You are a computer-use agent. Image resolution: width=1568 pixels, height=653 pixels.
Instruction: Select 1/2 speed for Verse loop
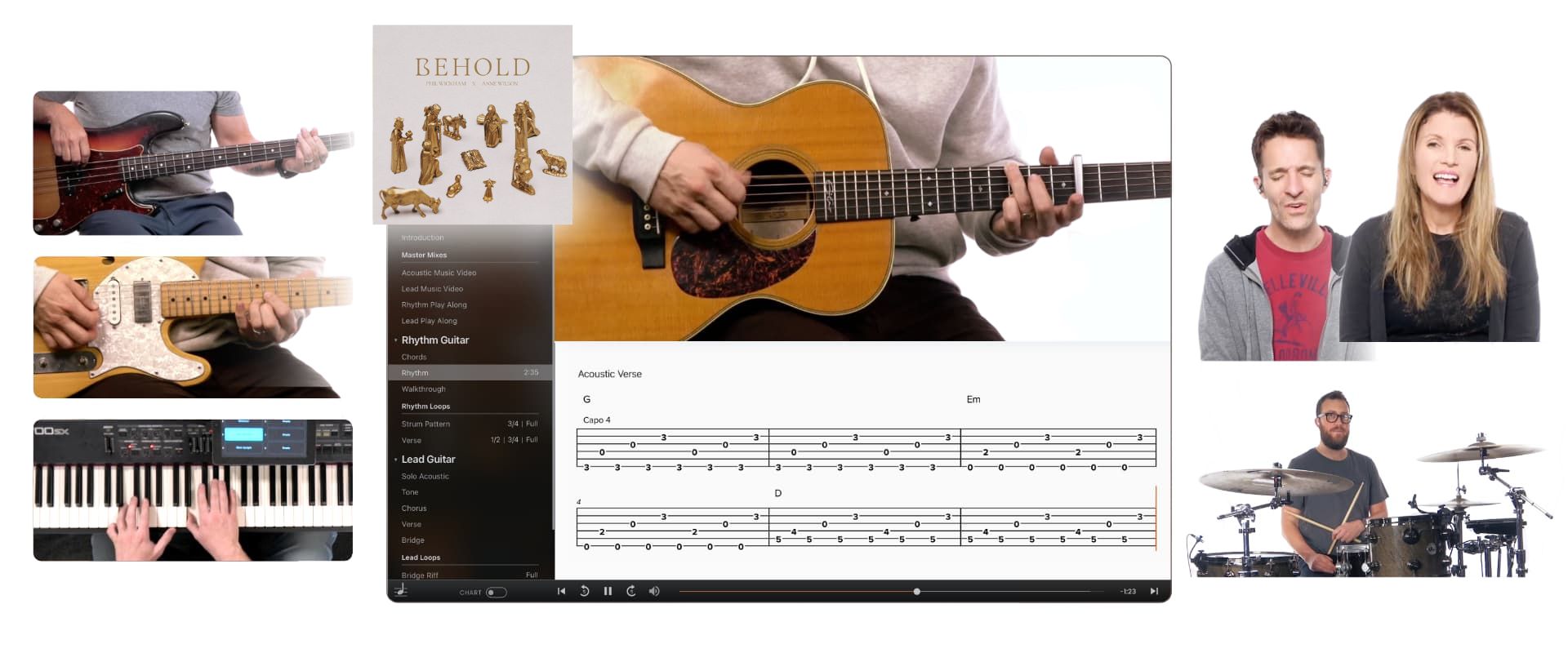pos(495,440)
